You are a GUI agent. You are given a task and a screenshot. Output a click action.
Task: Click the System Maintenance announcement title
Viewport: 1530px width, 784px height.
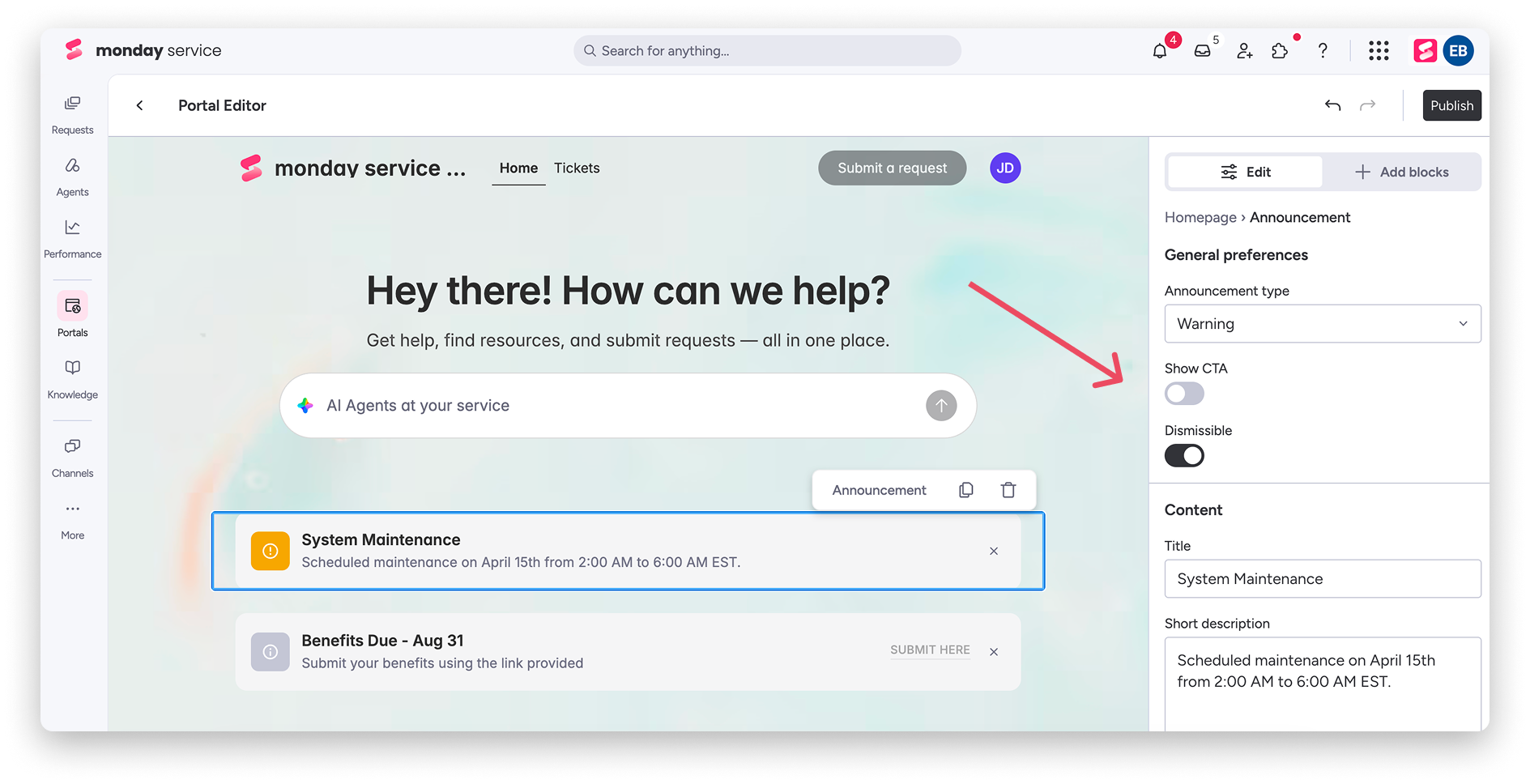tap(381, 540)
